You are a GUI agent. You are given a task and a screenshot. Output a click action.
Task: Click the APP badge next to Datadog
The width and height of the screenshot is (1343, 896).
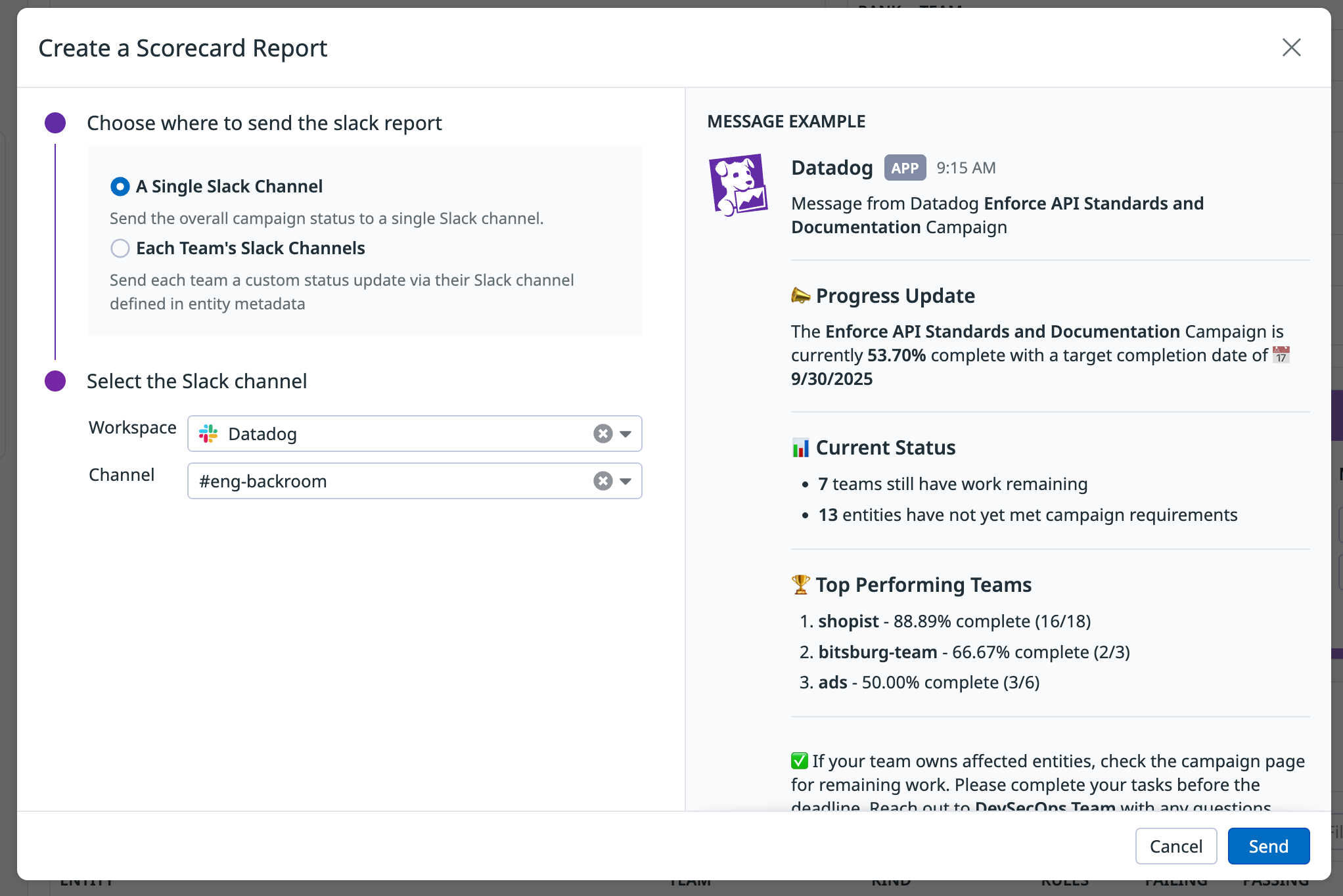(905, 168)
